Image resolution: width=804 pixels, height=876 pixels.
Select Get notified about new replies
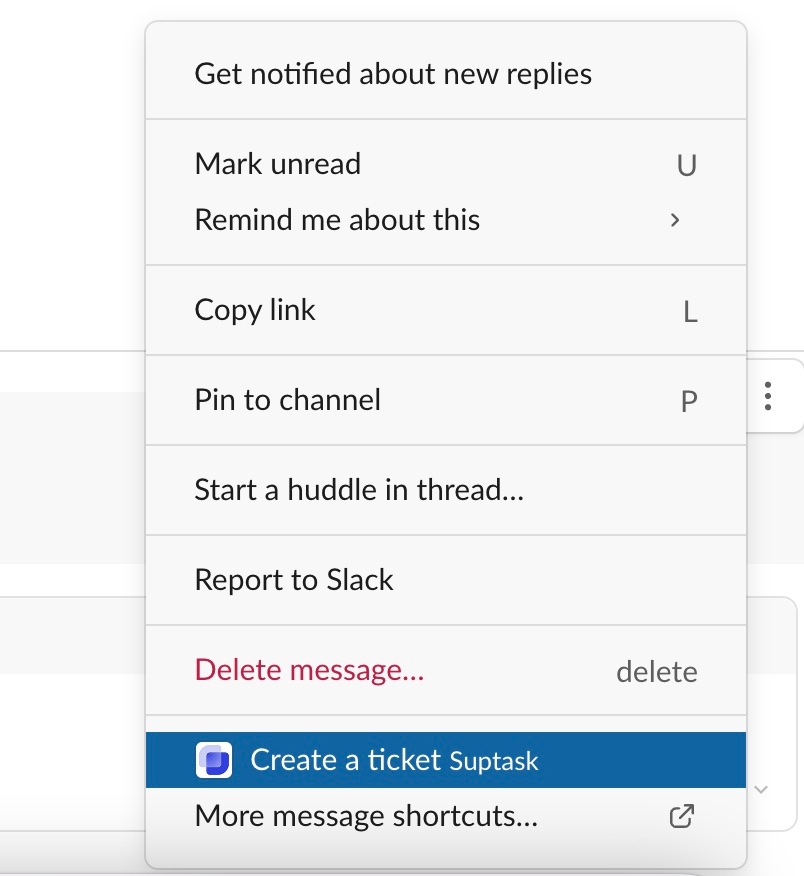393,74
